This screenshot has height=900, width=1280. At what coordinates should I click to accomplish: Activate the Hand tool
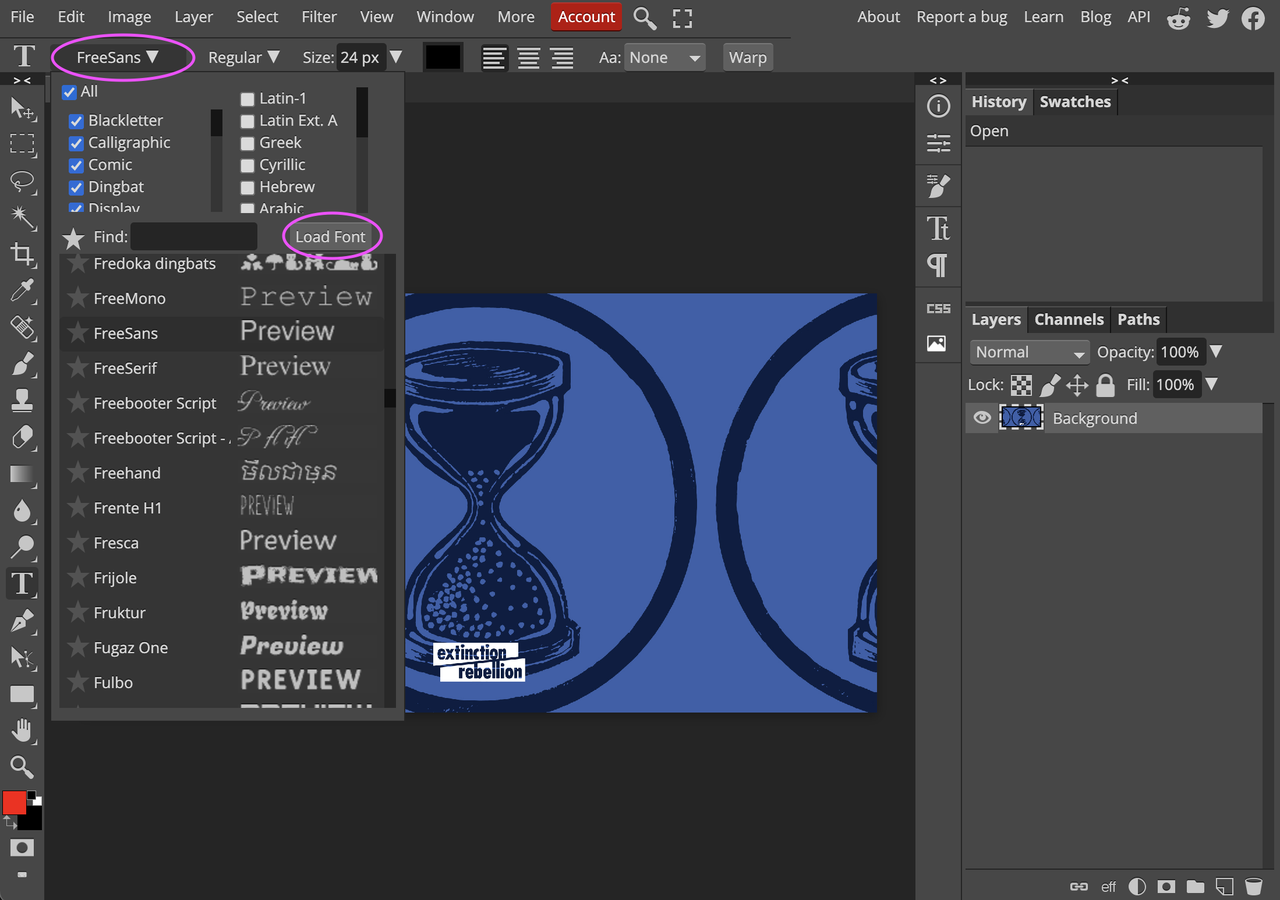(x=22, y=730)
